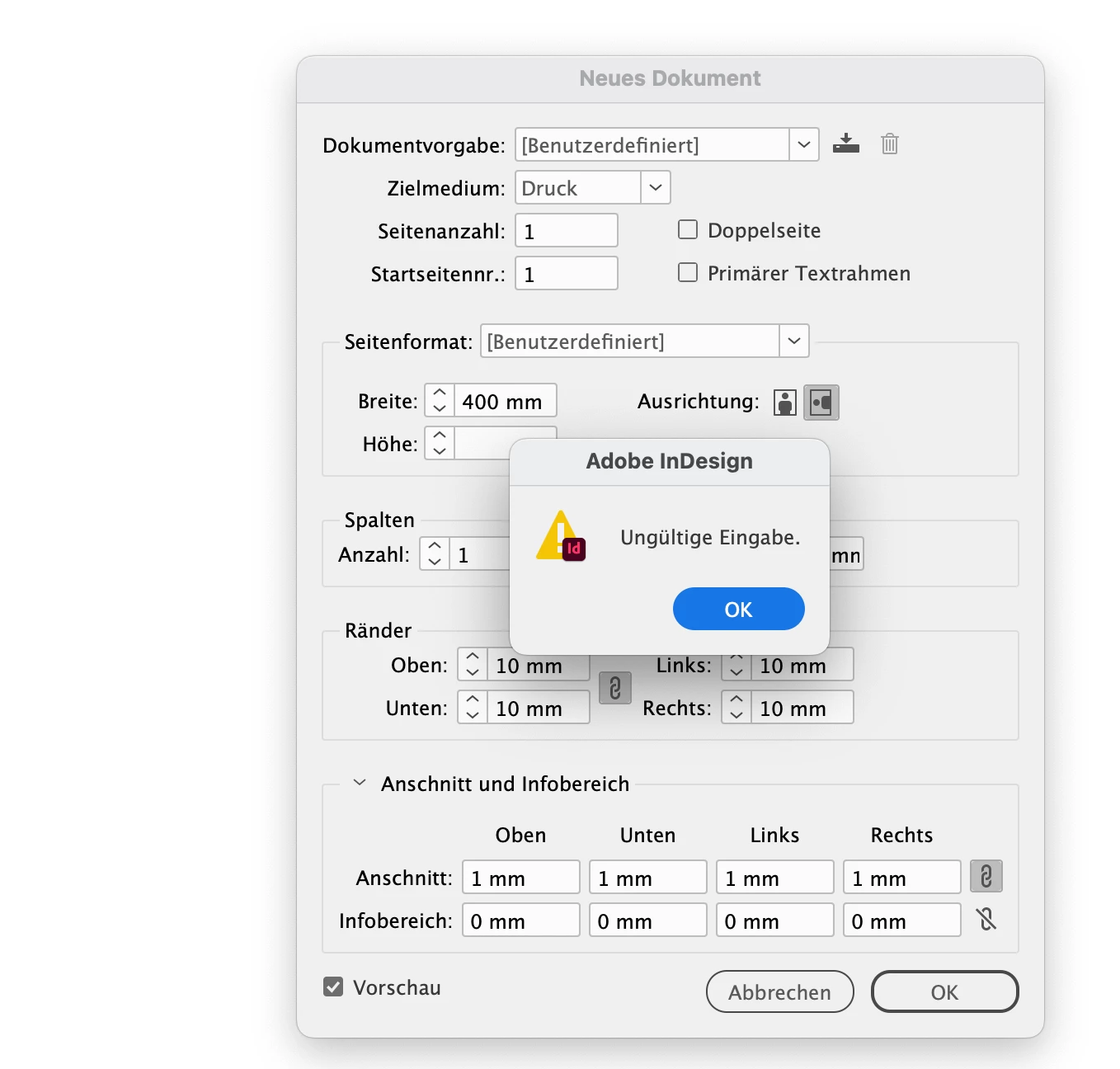
Task: Click the Spalten section heading
Action: 379,520
